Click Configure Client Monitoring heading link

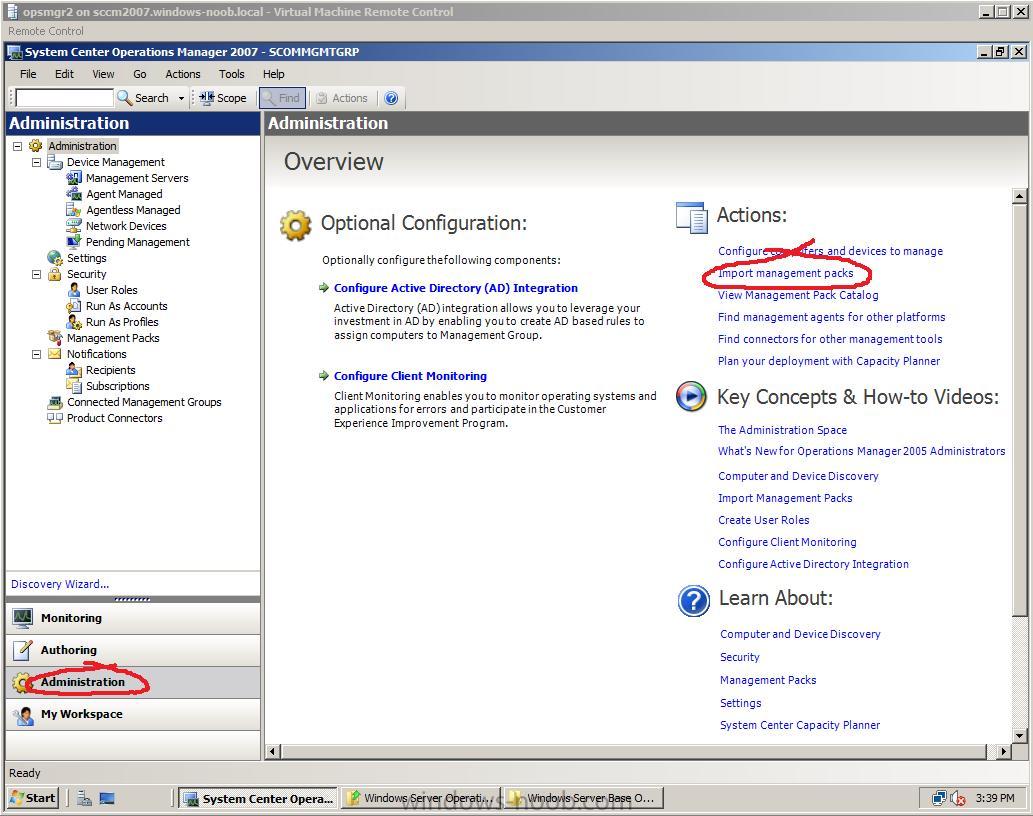point(410,375)
